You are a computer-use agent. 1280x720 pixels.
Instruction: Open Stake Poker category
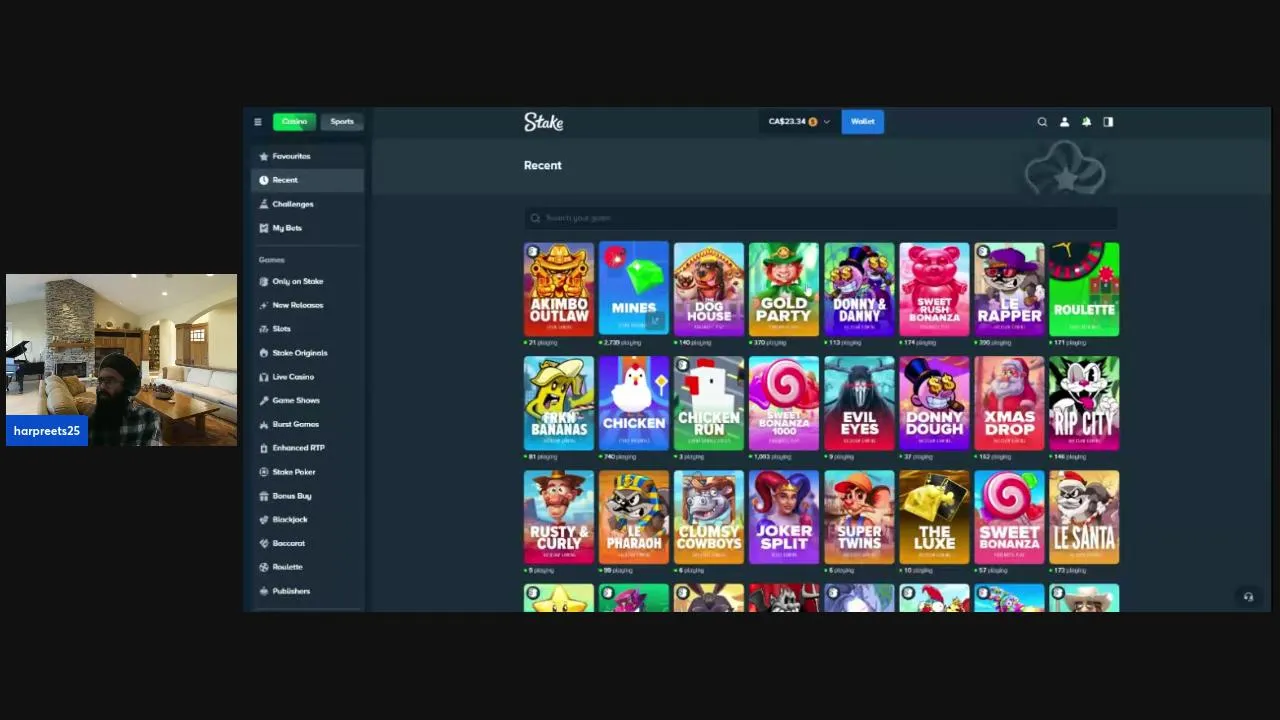307,472
